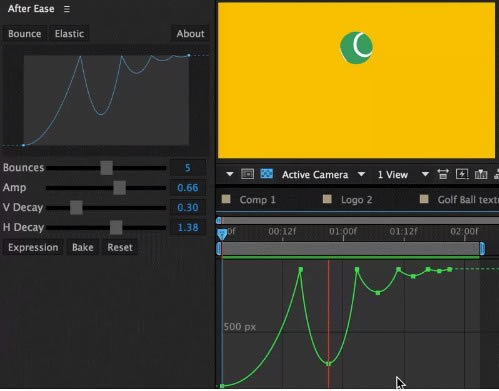
Task: Click the pixel aspect ratio correction icon
Action: click(443, 174)
